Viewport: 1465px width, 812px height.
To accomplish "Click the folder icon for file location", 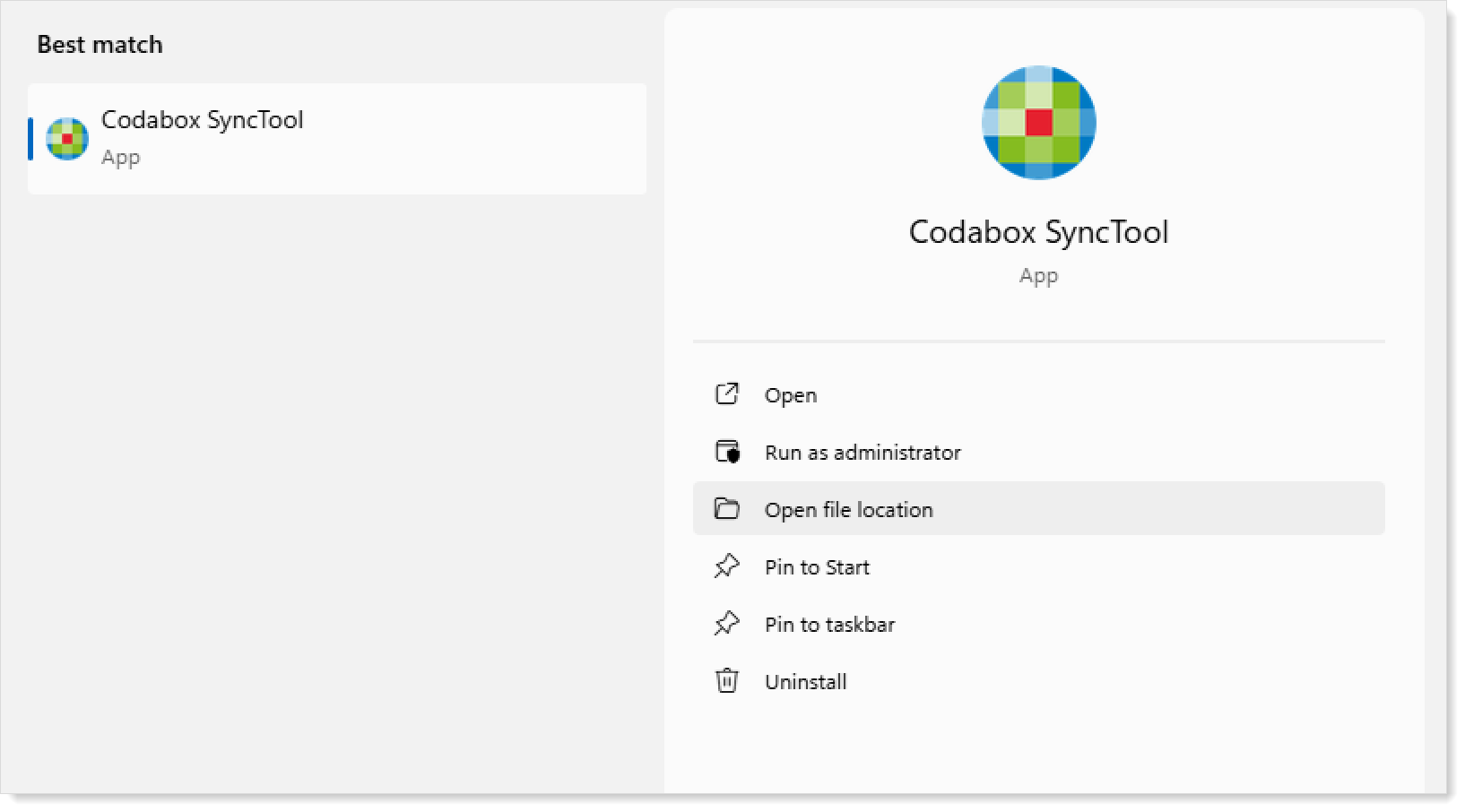I will [x=727, y=509].
